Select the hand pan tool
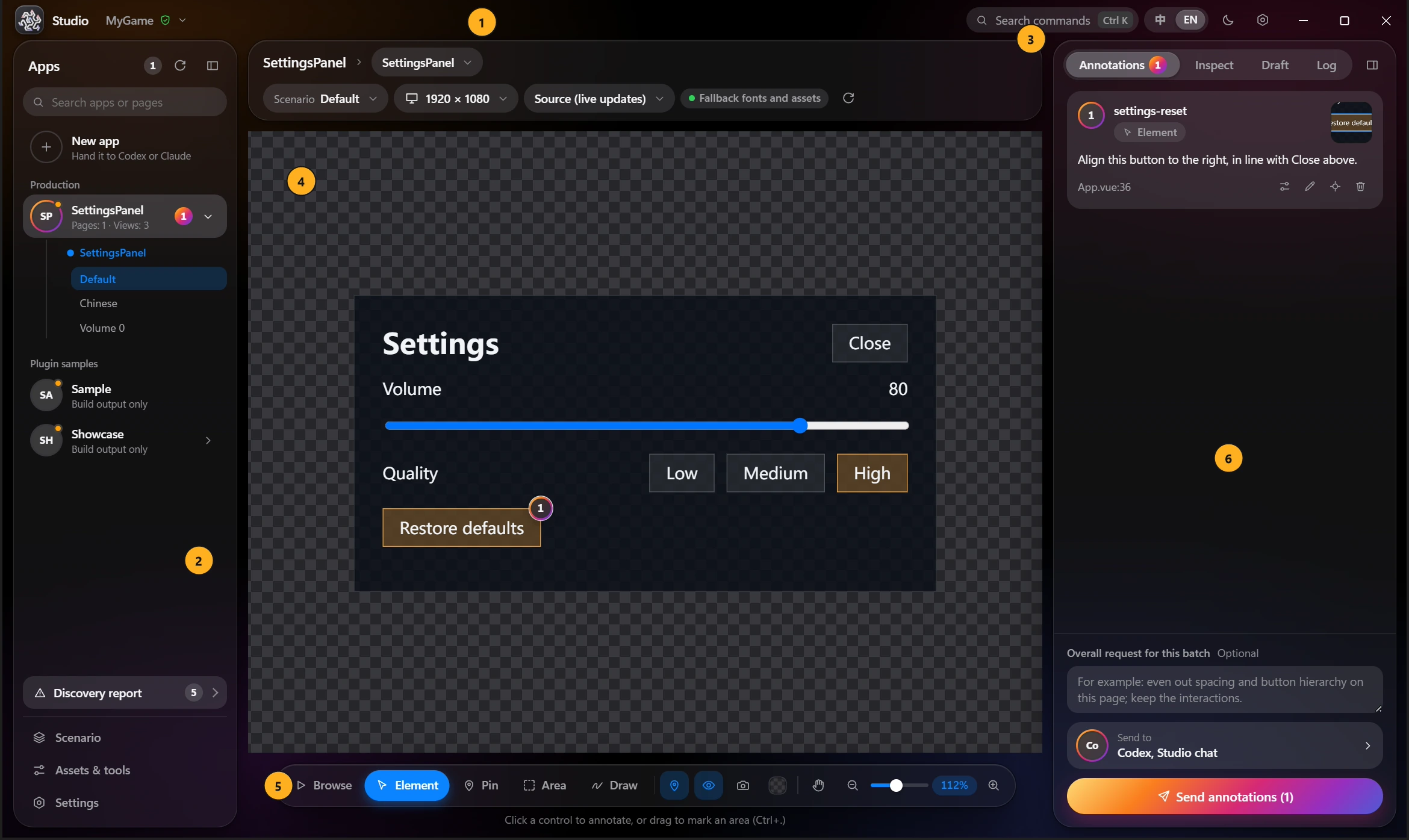This screenshot has width=1409, height=840. pyautogui.click(x=818, y=785)
